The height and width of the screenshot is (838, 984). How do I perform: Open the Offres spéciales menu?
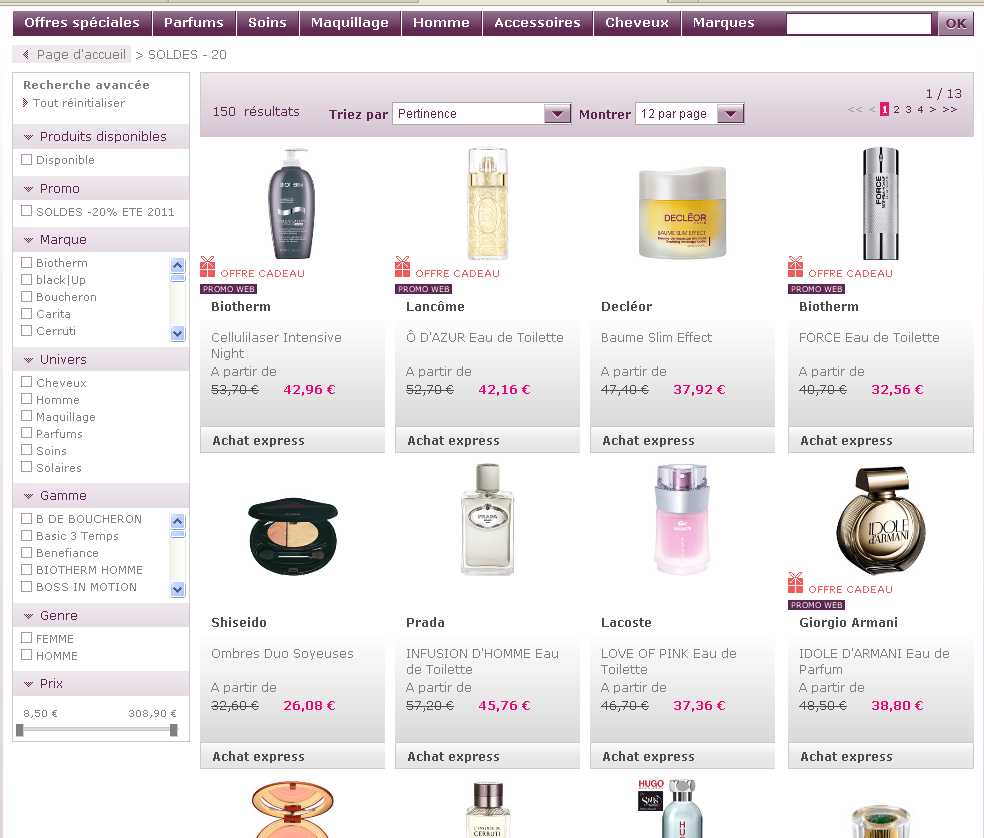(x=82, y=23)
